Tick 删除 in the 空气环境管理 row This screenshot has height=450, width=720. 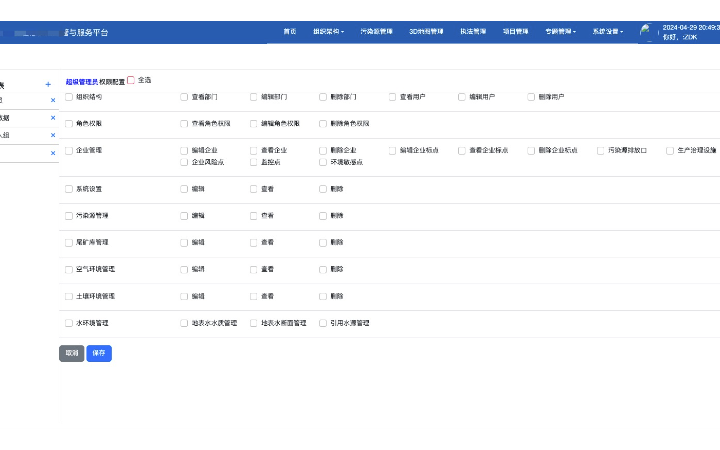(x=323, y=270)
